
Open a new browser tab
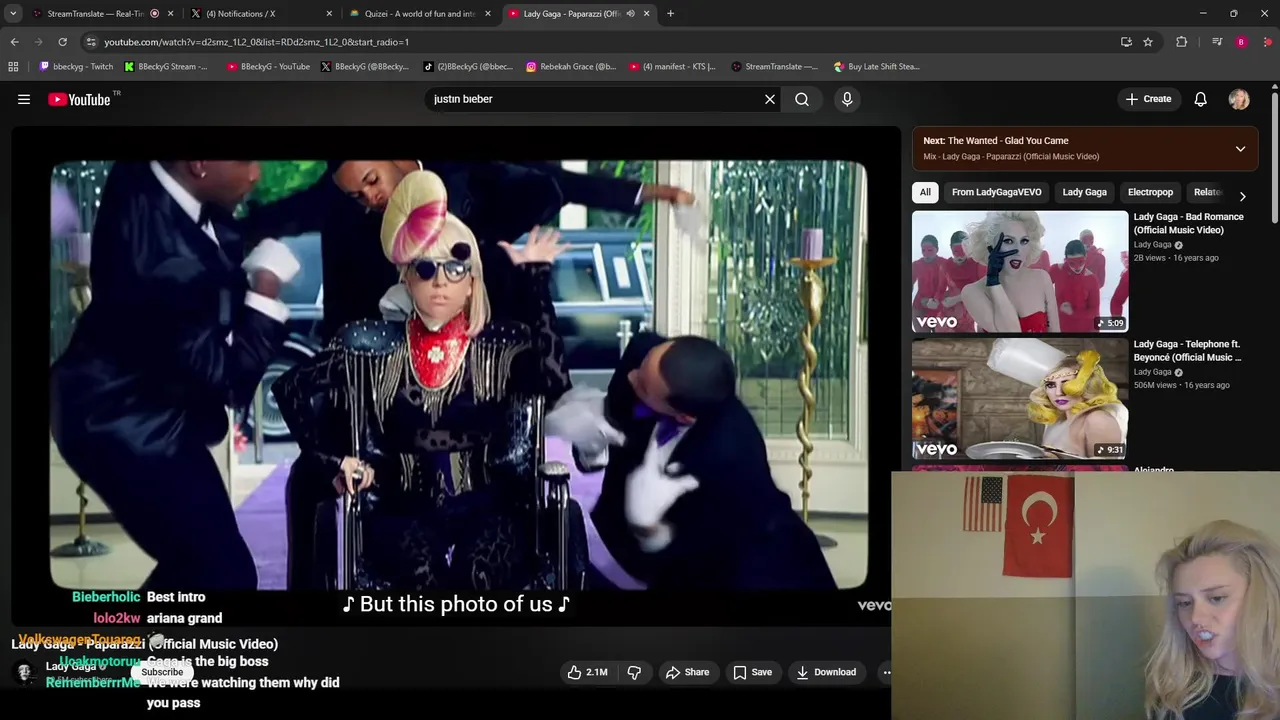[670, 14]
